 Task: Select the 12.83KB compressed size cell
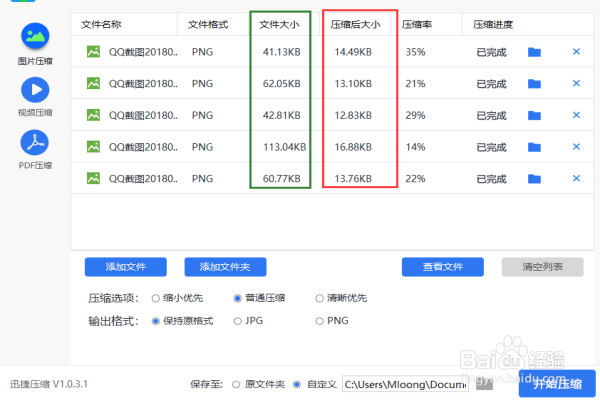[353, 116]
